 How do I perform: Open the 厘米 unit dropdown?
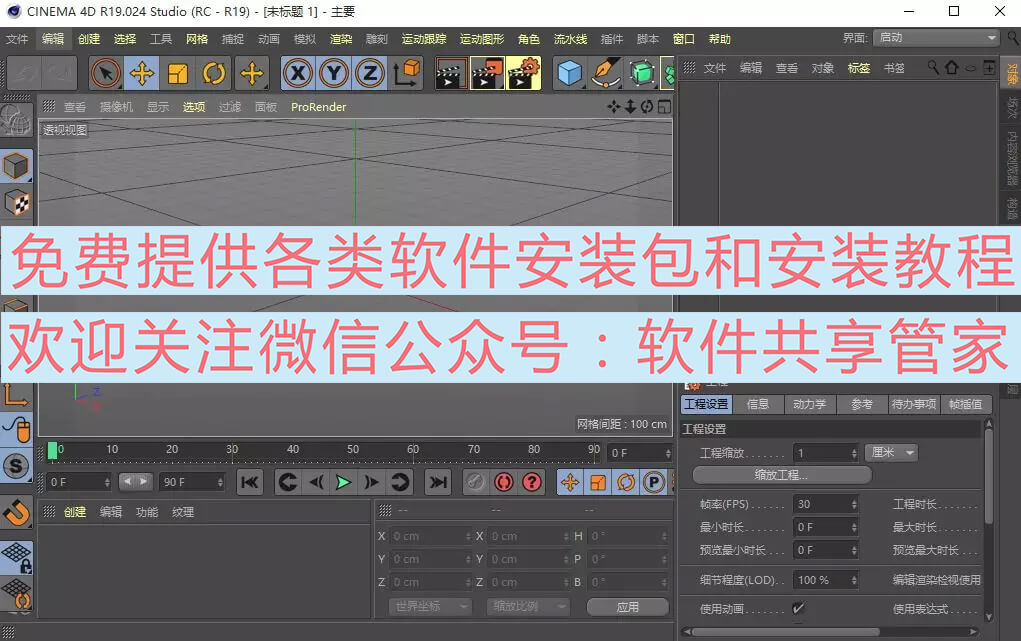point(891,452)
